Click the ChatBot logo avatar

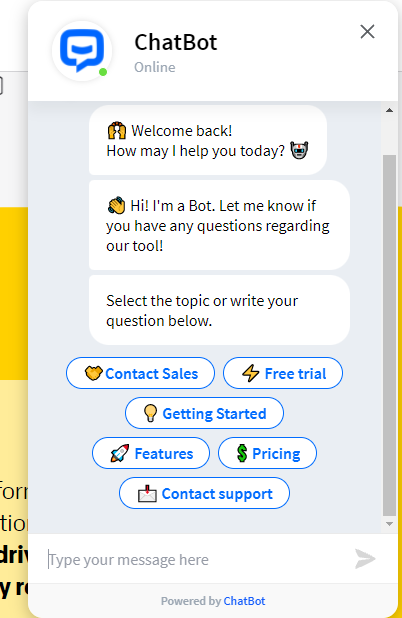(82, 51)
